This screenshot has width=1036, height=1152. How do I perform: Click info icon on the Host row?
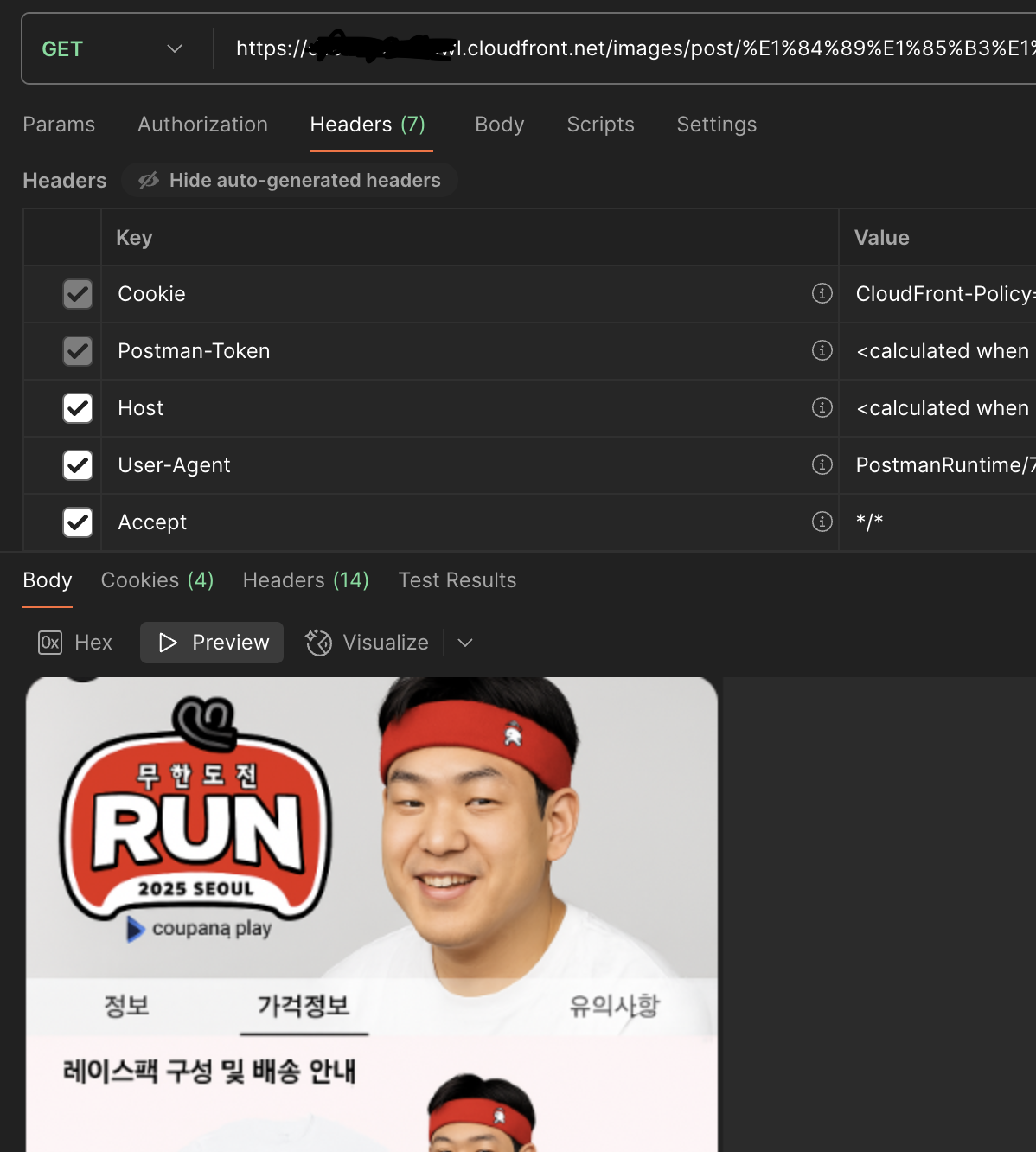pos(822,407)
